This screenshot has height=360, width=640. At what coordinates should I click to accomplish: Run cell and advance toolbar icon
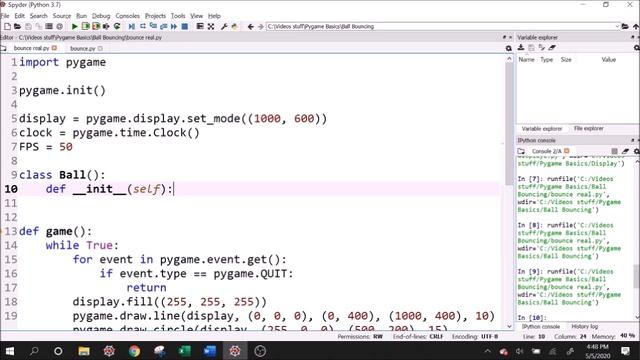click(96, 27)
